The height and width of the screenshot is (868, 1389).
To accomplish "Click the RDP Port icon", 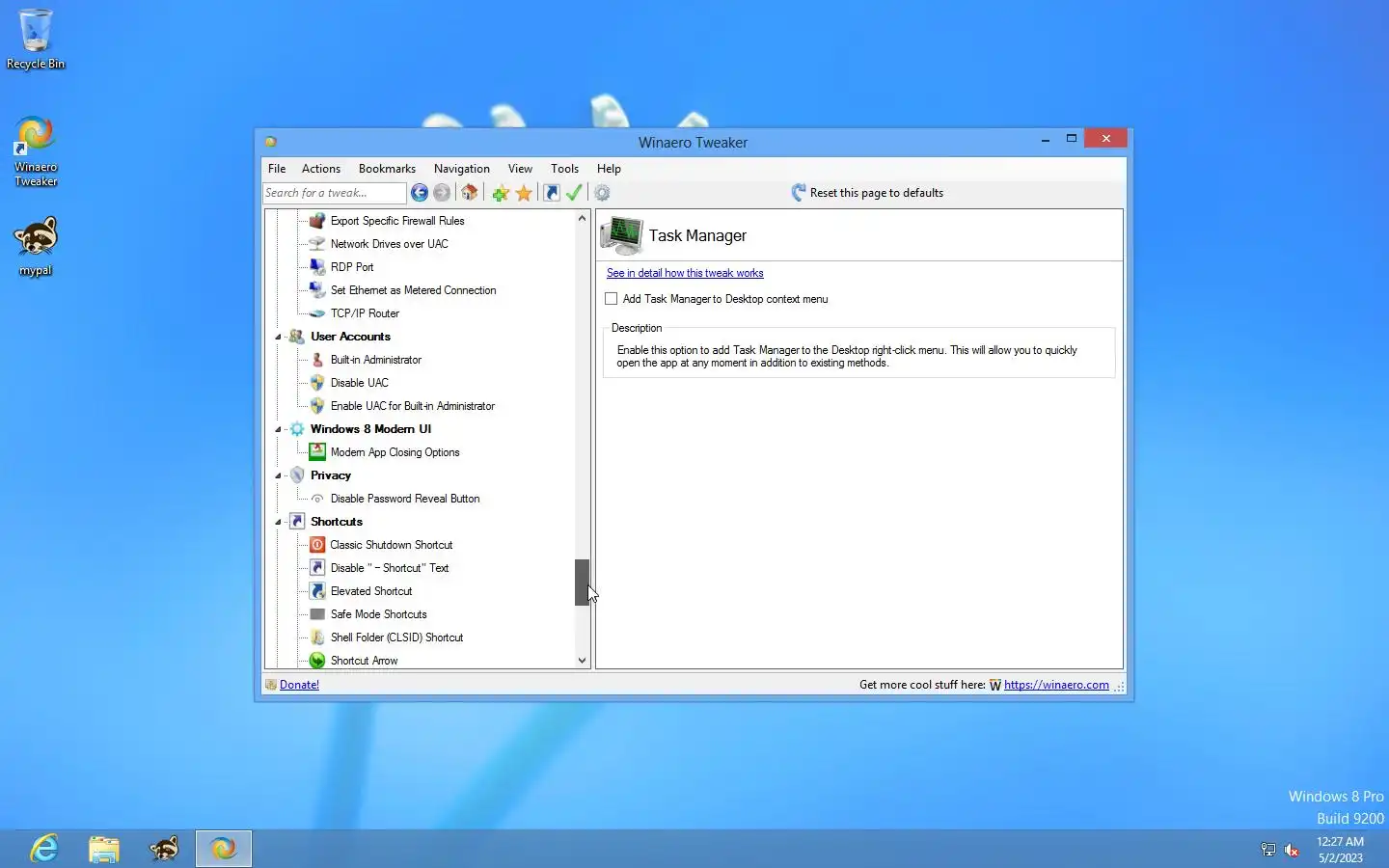I will click(316, 267).
